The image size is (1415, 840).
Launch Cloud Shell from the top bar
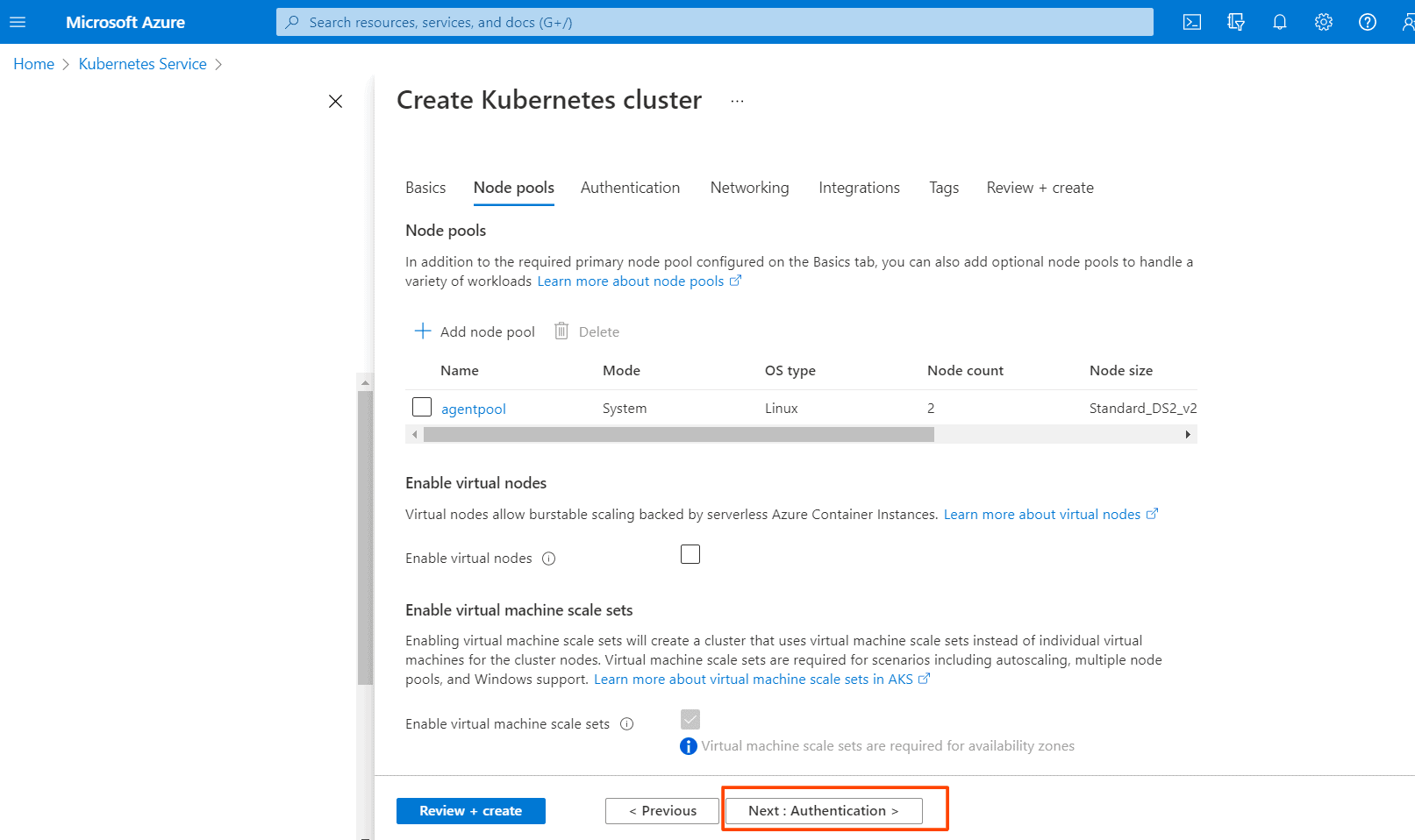1191,22
